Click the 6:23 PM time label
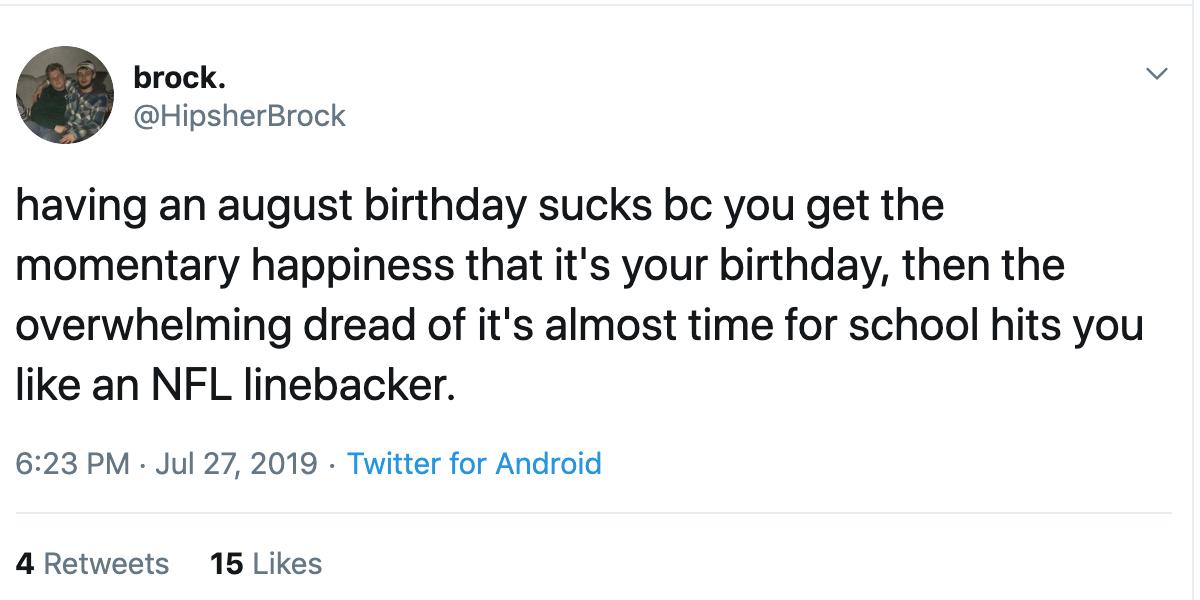This screenshot has height=600, width=1200. click(x=72, y=463)
